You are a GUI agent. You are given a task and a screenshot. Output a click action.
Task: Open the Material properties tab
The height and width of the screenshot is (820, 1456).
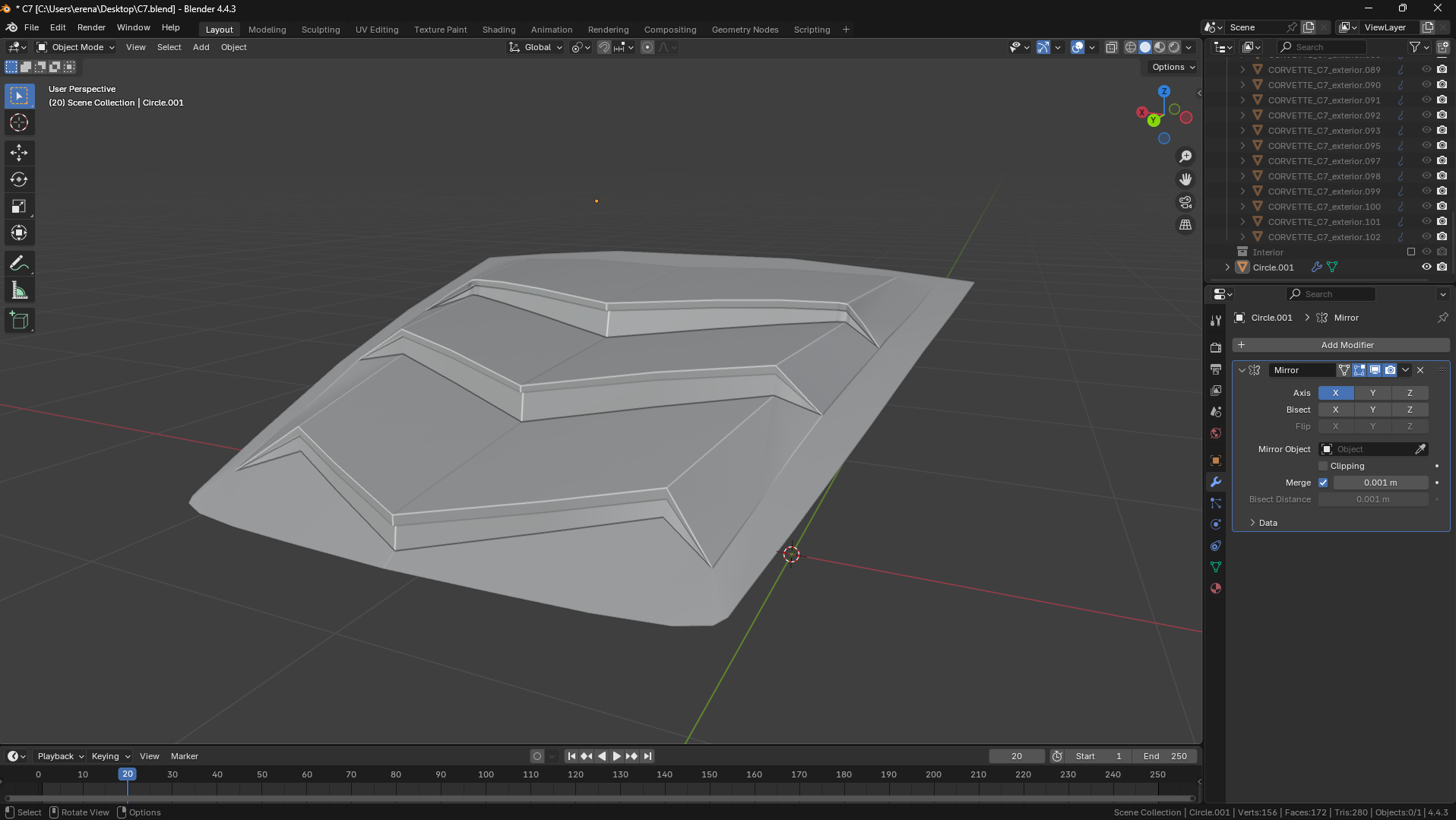point(1216,588)
